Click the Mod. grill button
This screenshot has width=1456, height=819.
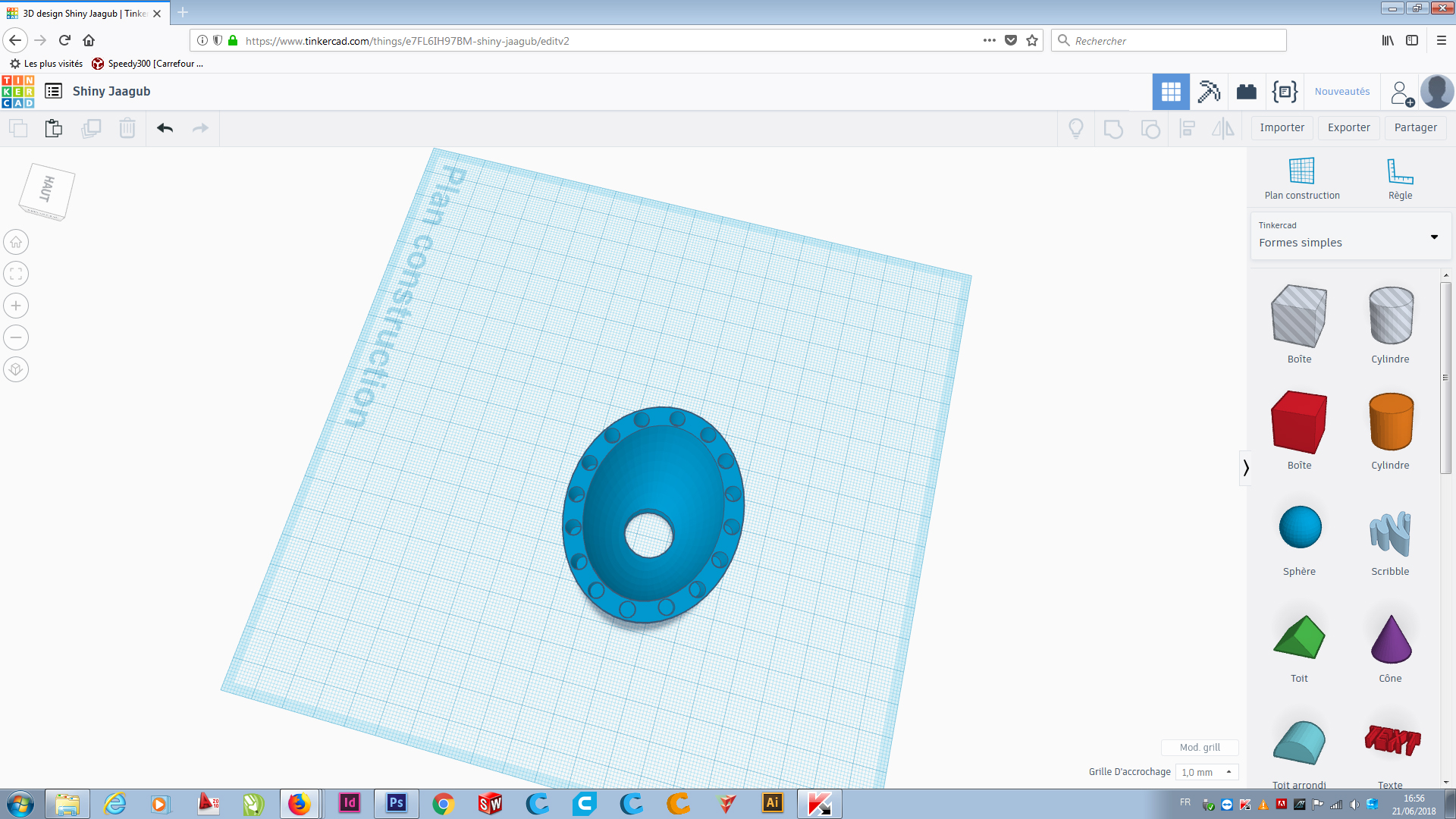[x=1200, y=747]
